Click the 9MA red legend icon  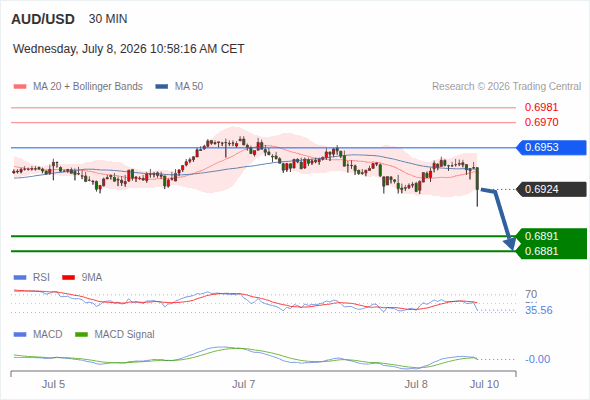[68, 278]
